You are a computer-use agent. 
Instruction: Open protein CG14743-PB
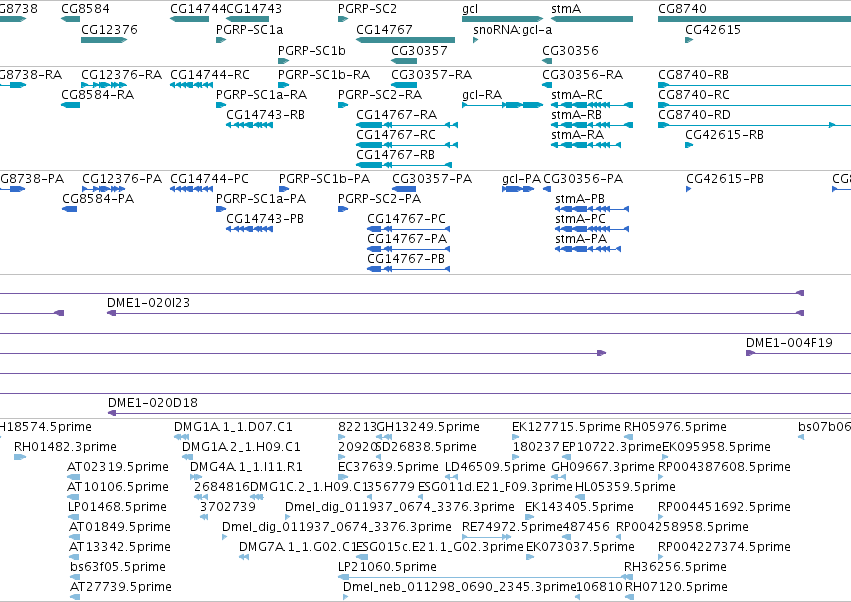264,219
